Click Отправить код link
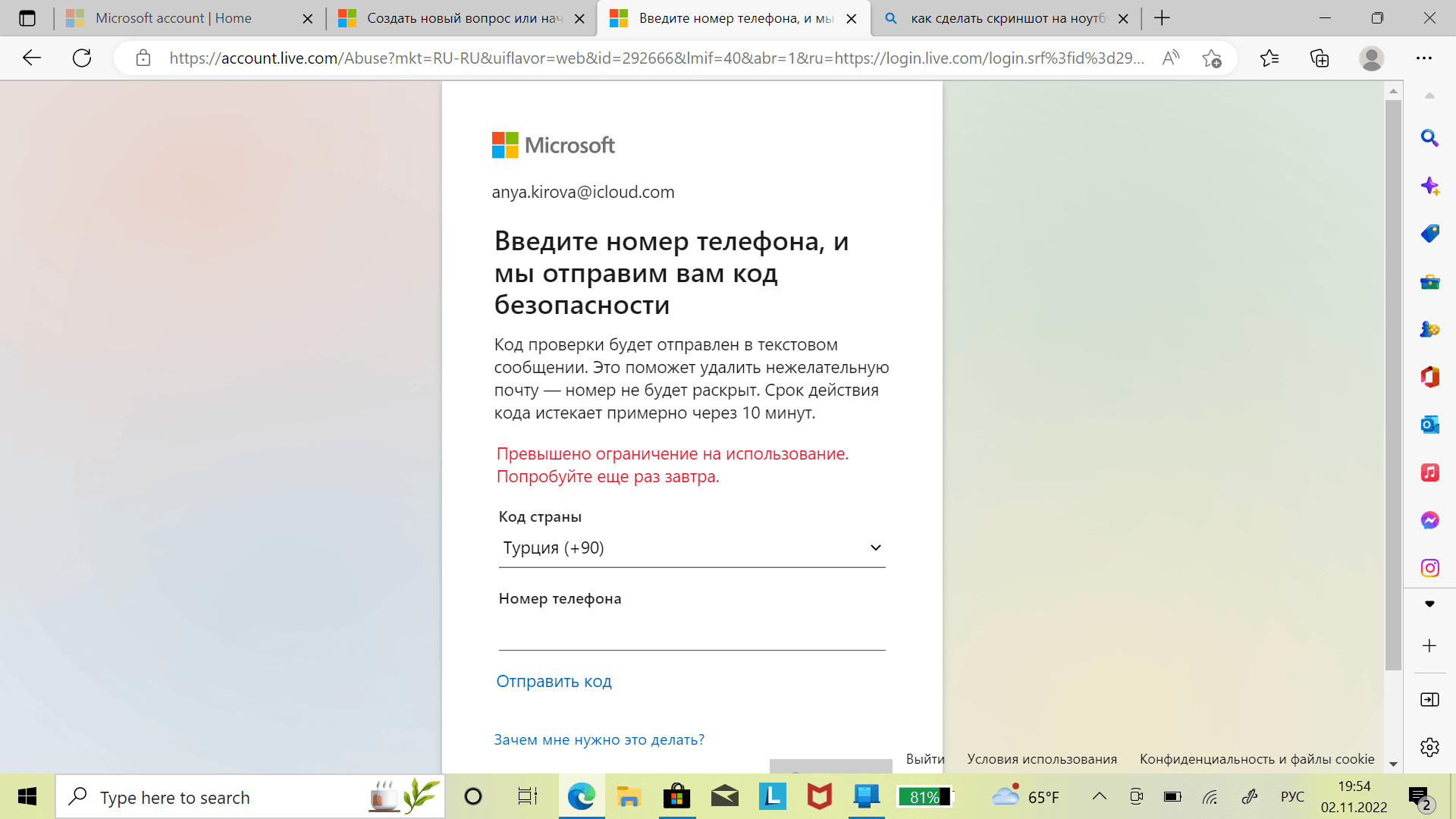 pos(556,681)
